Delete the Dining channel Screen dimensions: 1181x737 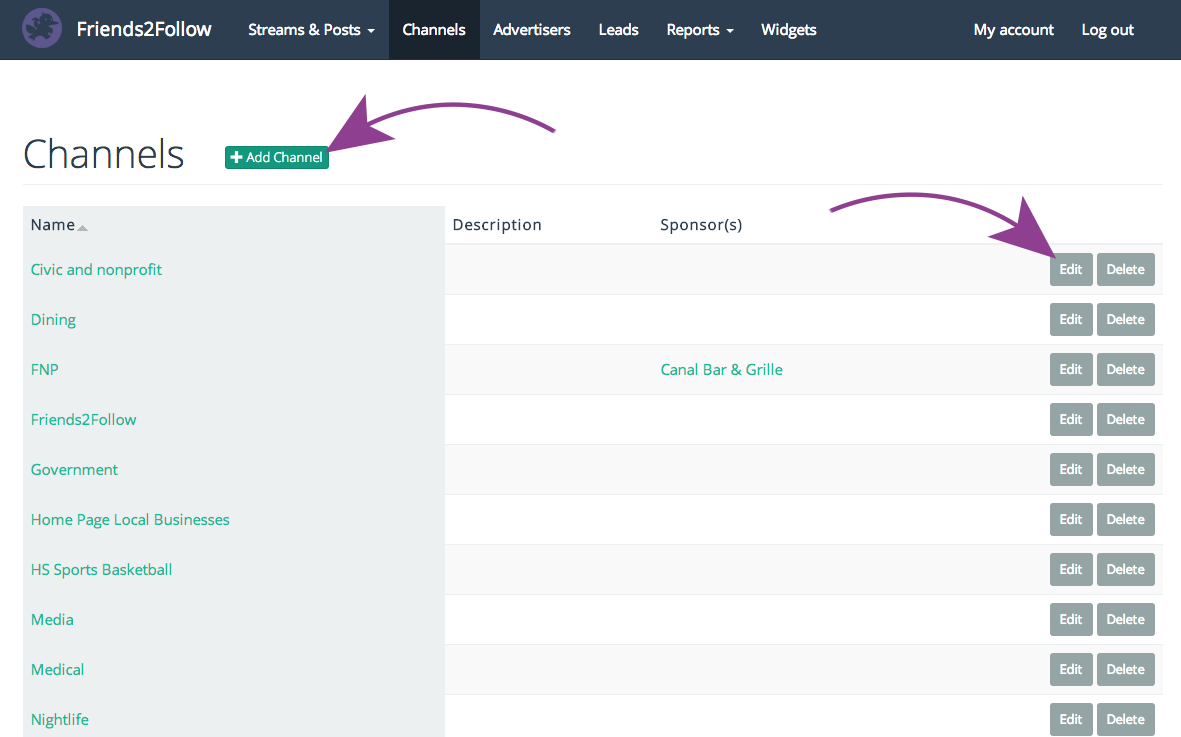coord(1125,319)
